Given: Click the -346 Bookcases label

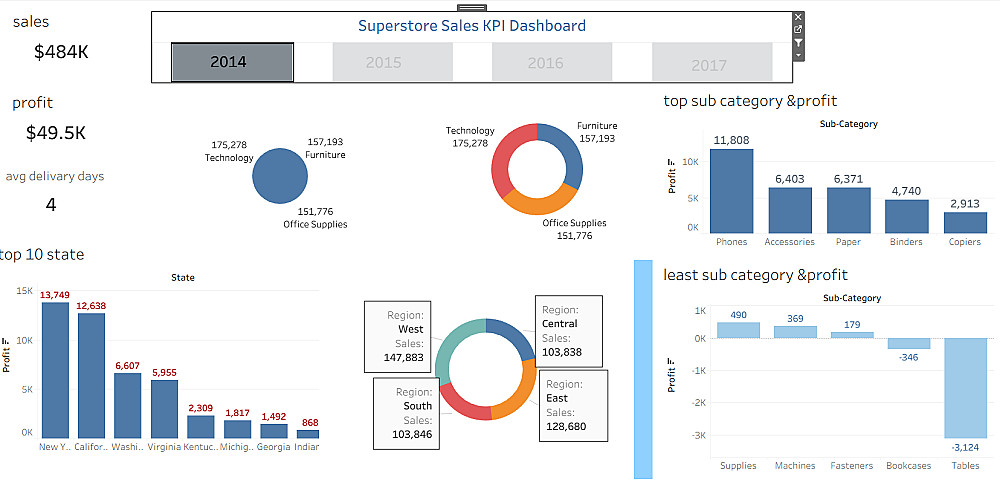Looking at the screenshot, I should pos(909,356).
